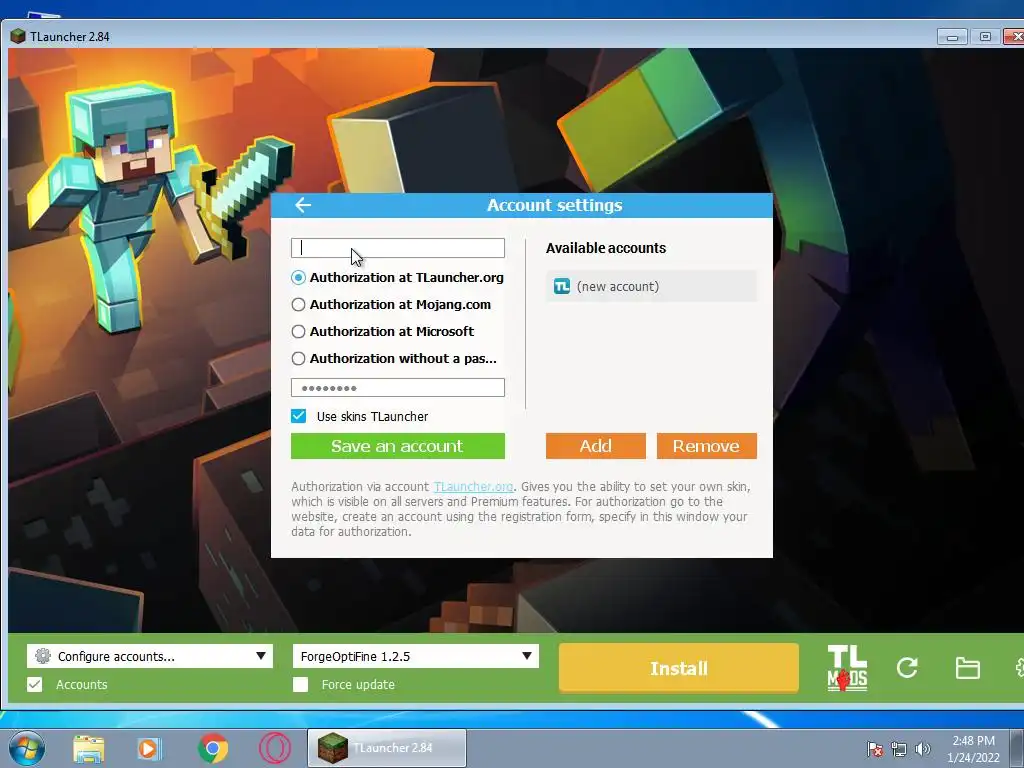Open the Windows Start menu
This screenshot has height=768, width=1024.
(x=27, y=748)
